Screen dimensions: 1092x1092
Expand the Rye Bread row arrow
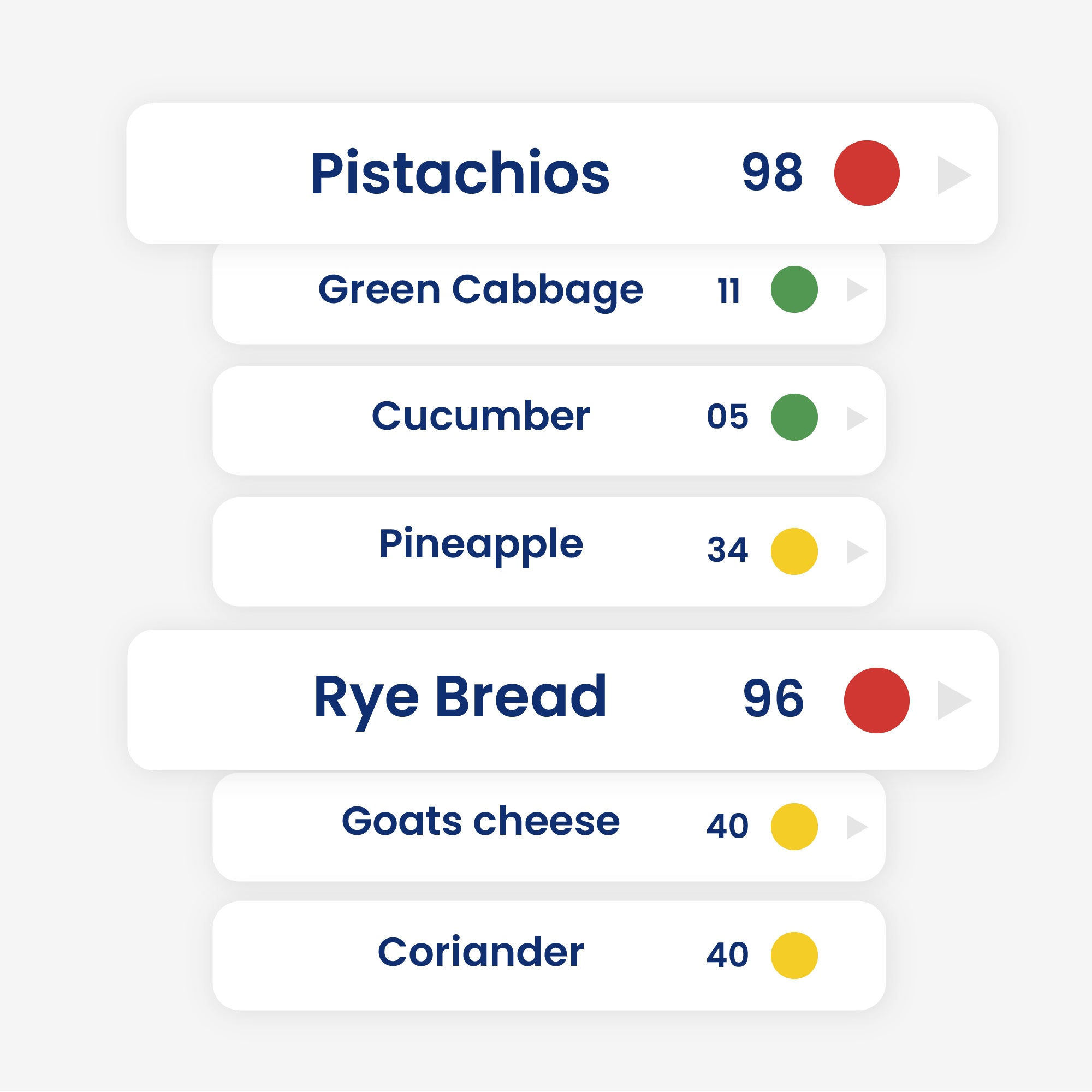953,701
